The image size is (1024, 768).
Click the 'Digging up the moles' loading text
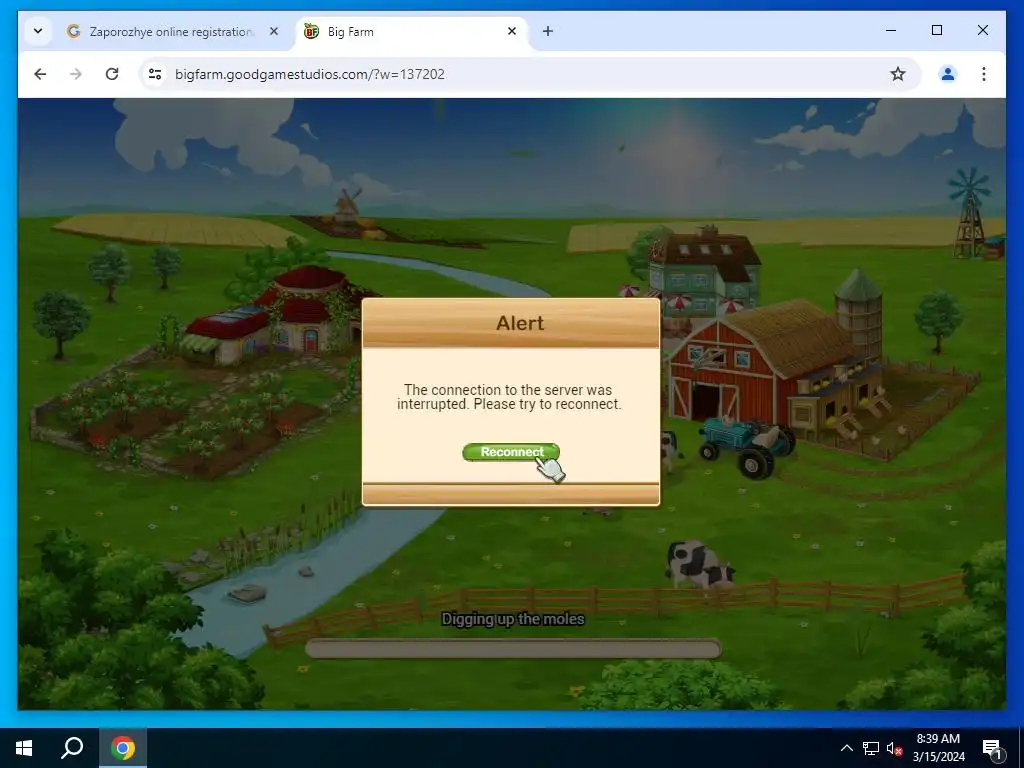513,619
